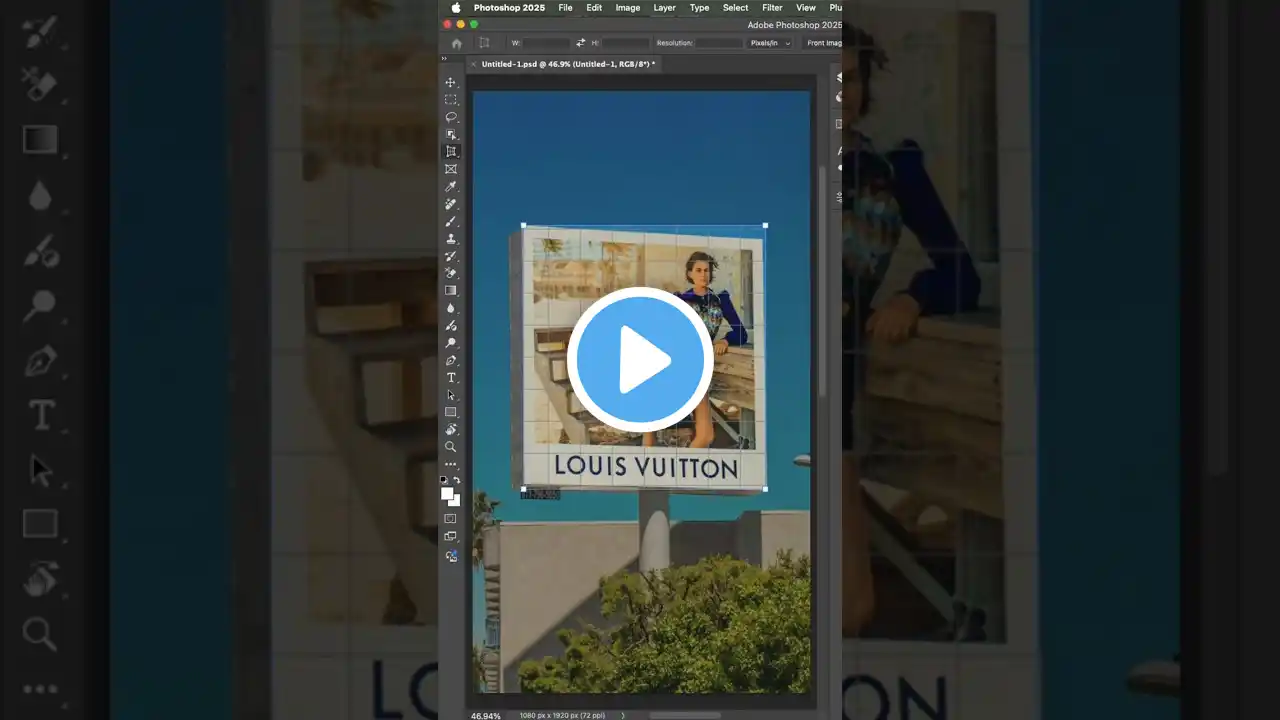Click the bottom-right crop corner handle

(x=766, y=489)
